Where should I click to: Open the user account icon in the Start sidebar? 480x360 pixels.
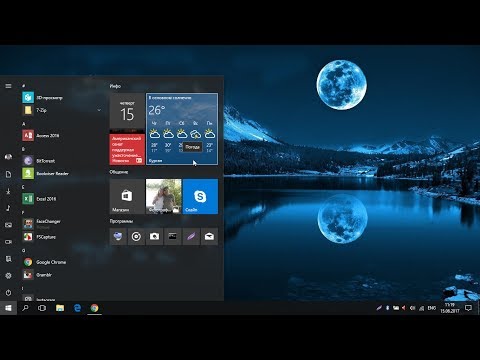8,157
